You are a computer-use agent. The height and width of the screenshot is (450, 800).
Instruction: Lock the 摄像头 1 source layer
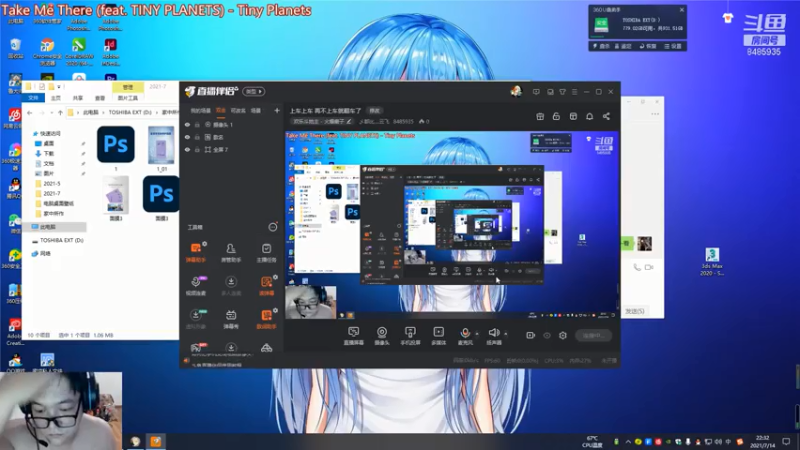pyautogui.click(x=197, y=124)
